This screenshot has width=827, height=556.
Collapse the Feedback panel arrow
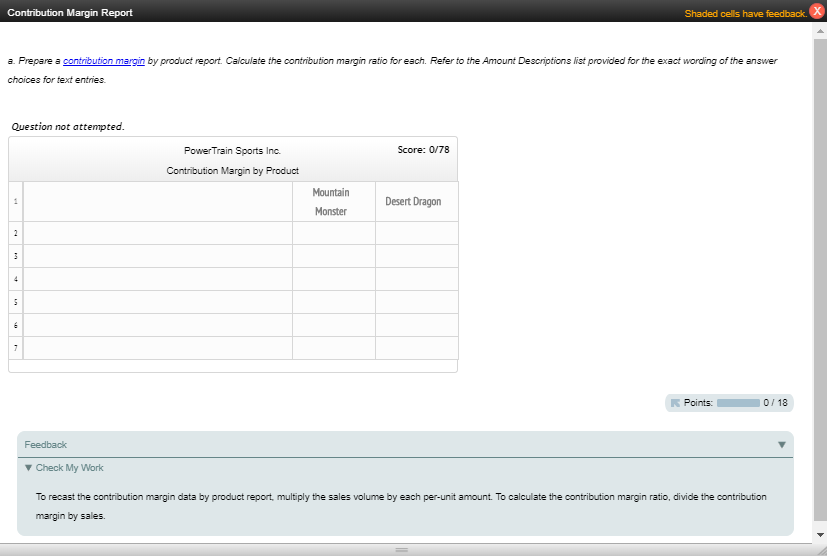[782, 445]
